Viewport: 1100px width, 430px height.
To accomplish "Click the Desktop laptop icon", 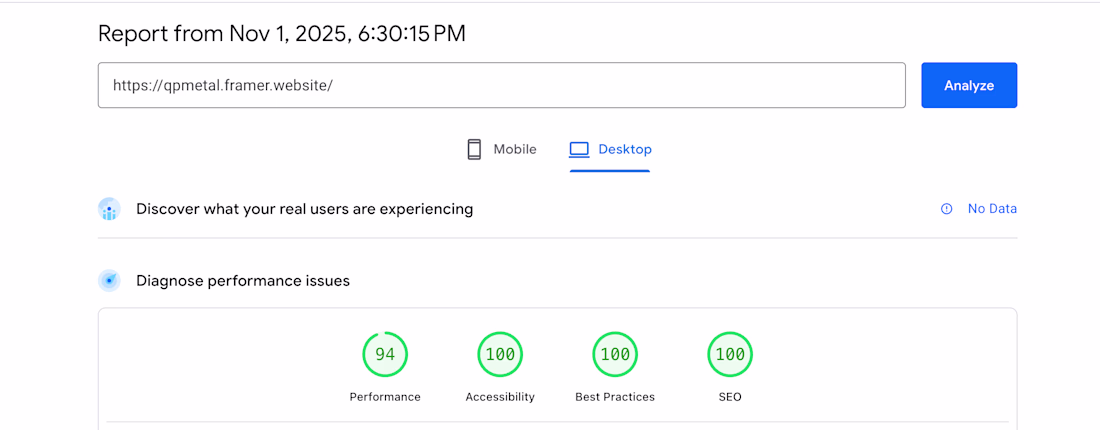I will pos(579,150).
